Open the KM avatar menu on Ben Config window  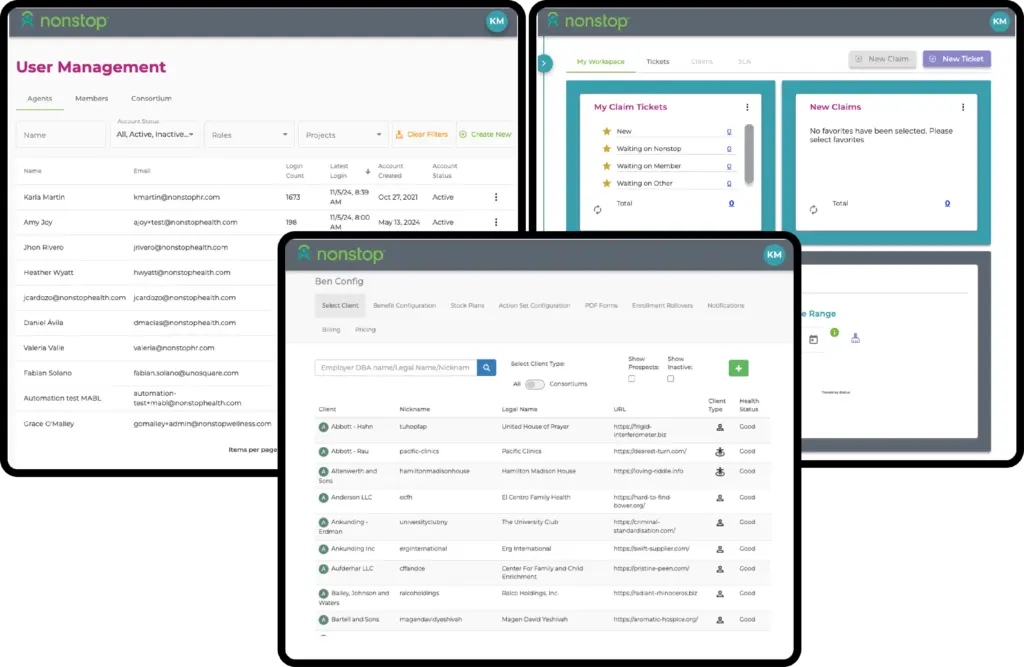774,255
